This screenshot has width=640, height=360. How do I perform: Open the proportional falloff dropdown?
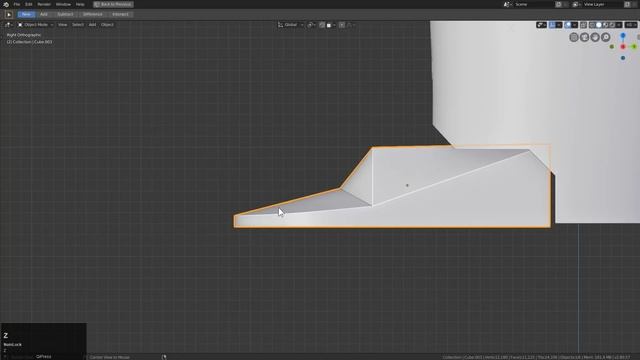coord(351,25)
